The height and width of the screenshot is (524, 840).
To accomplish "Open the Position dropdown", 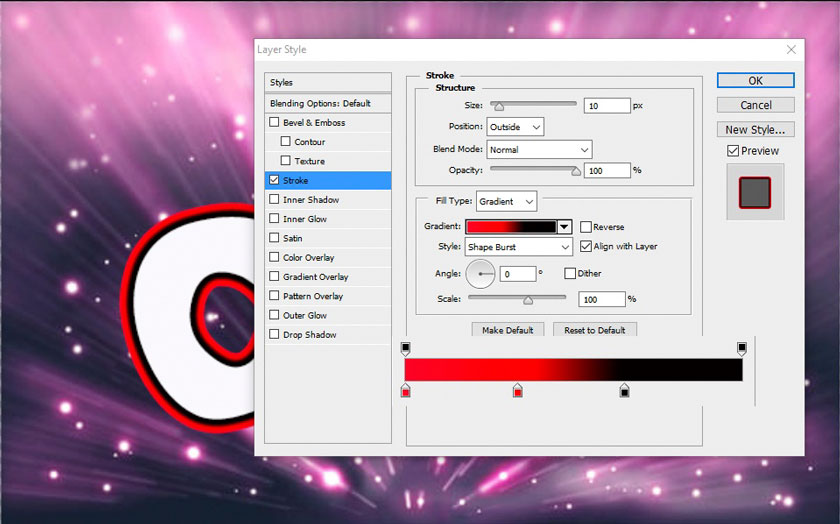I will point(515,127).
